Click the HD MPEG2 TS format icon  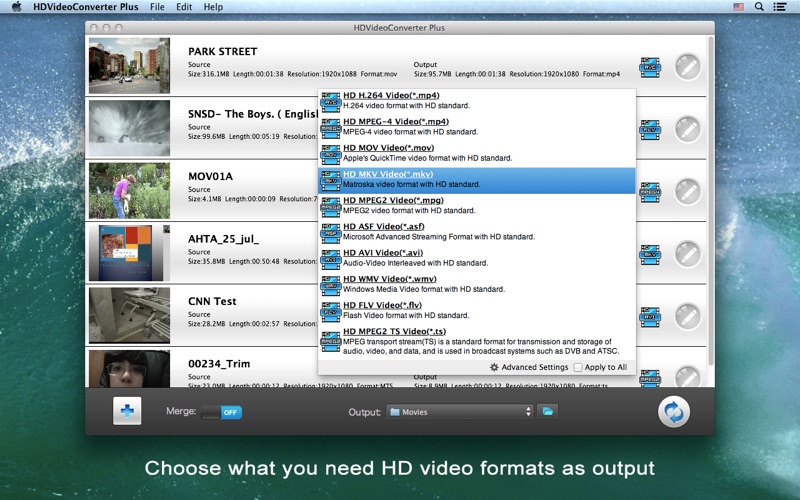point(331,341)
